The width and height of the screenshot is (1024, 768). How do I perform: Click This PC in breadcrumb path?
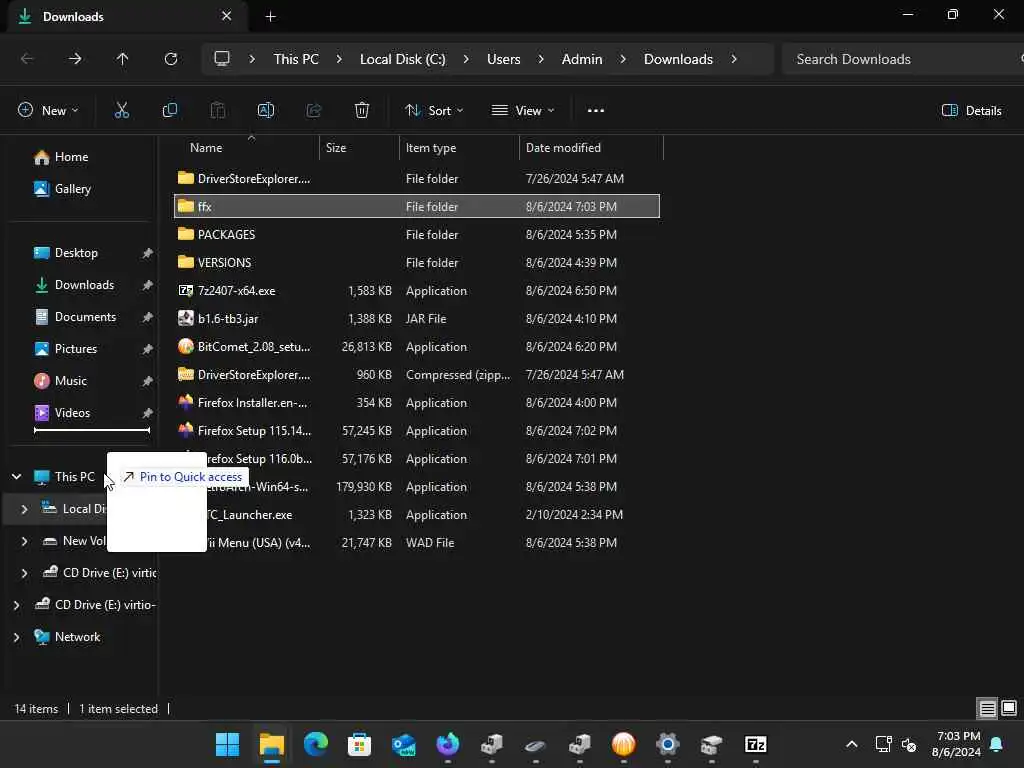pyautogui.click(x=296, y=59)
